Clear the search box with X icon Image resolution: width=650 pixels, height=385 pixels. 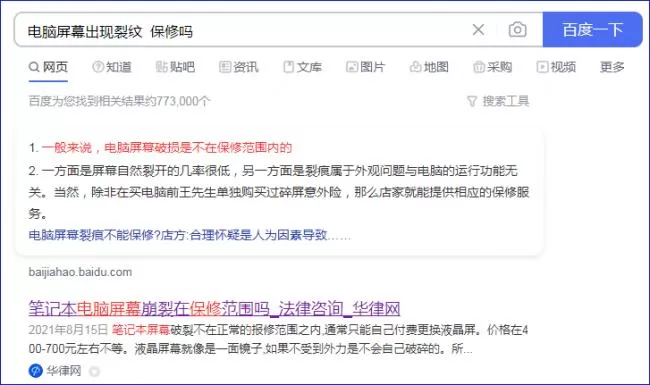pyautogui.click(x=478, y=30)
